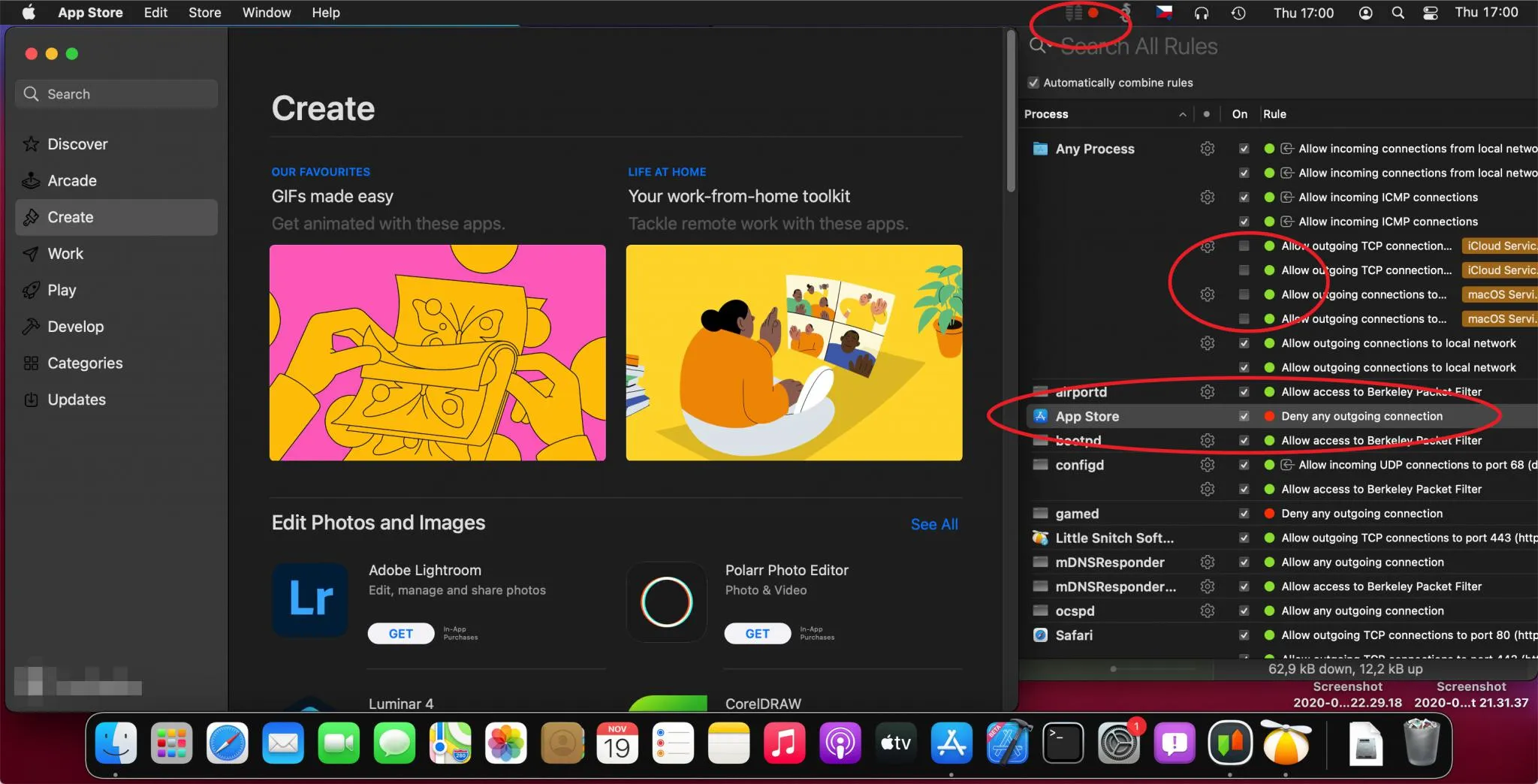Open Feedback Assistant from the Dock
The image size is (1538, 784).
coord(1175,743)
